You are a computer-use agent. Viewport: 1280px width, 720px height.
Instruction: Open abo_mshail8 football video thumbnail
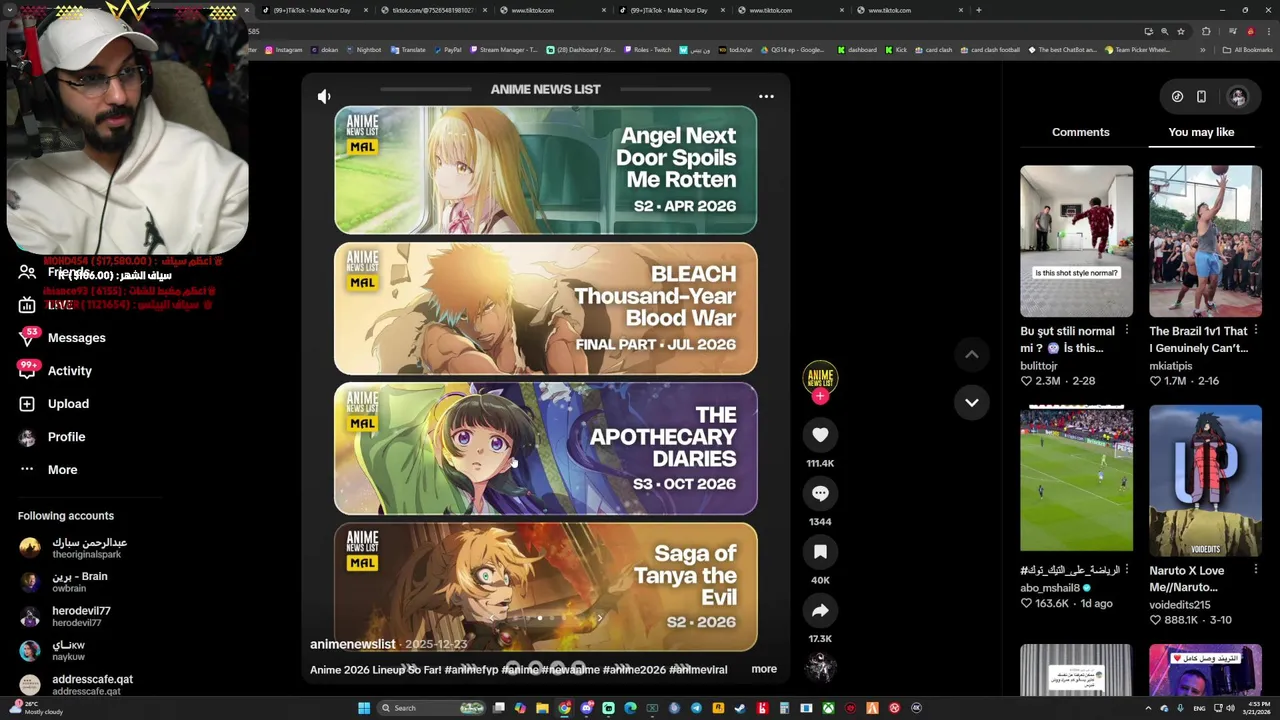coord(1076,480)
